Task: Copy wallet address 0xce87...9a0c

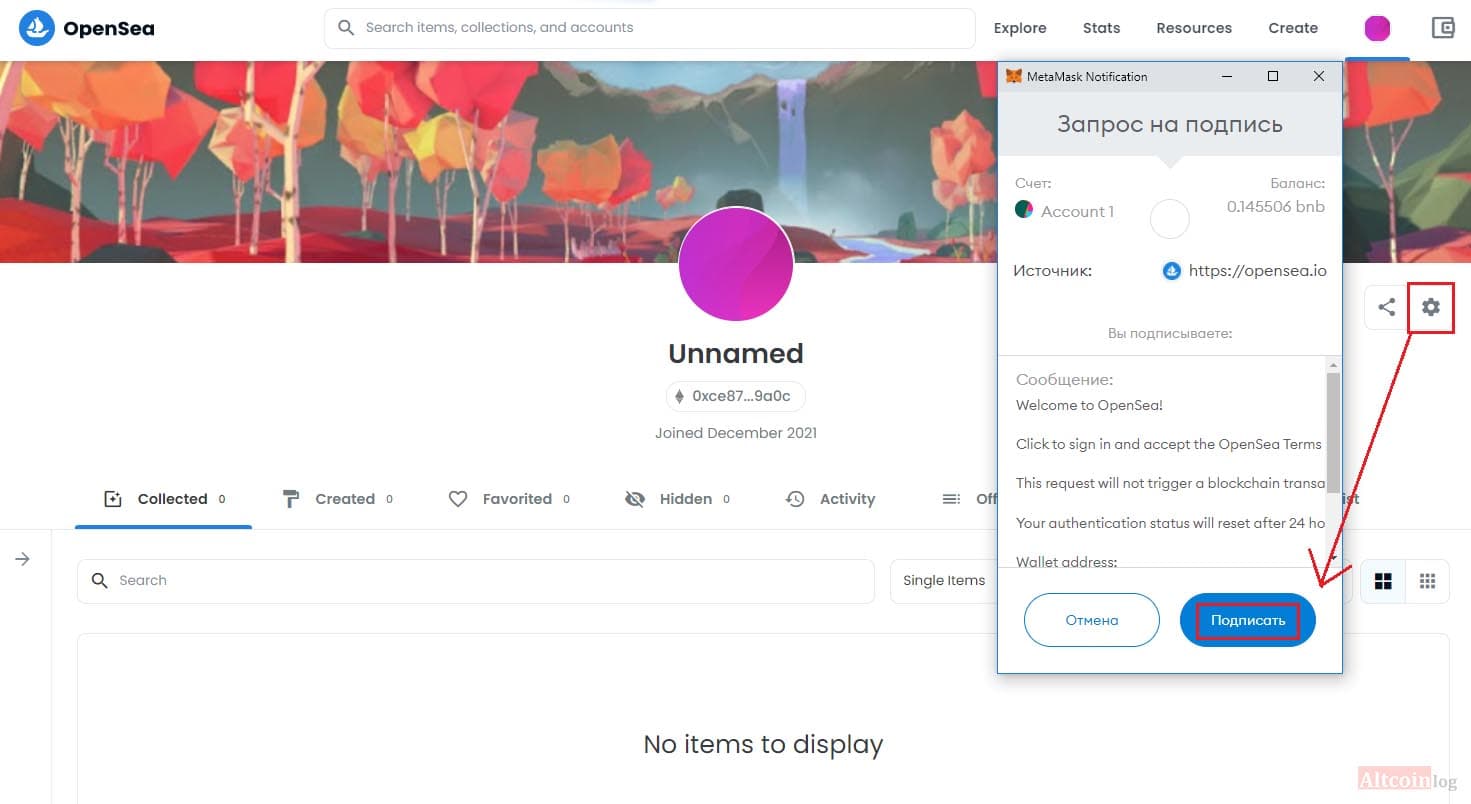Action: (x=736, y=396)
